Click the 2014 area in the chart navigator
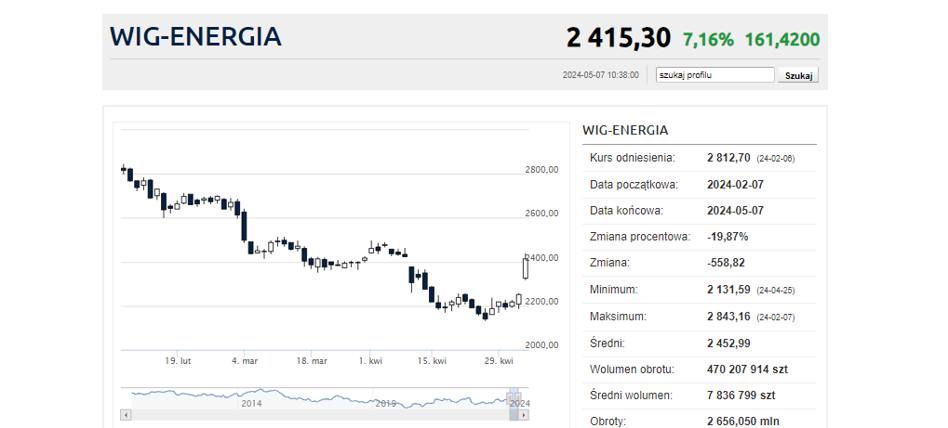This screenshot has width=948, height=428. [252, 403]
